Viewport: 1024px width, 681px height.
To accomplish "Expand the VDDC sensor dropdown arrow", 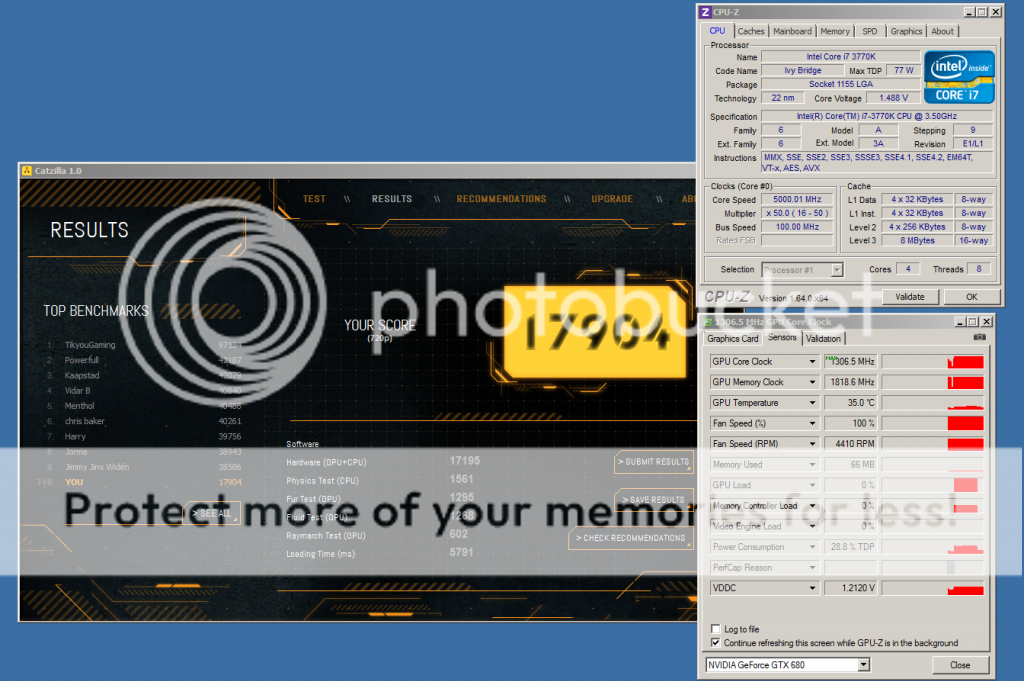I will [x=812, y=588].
